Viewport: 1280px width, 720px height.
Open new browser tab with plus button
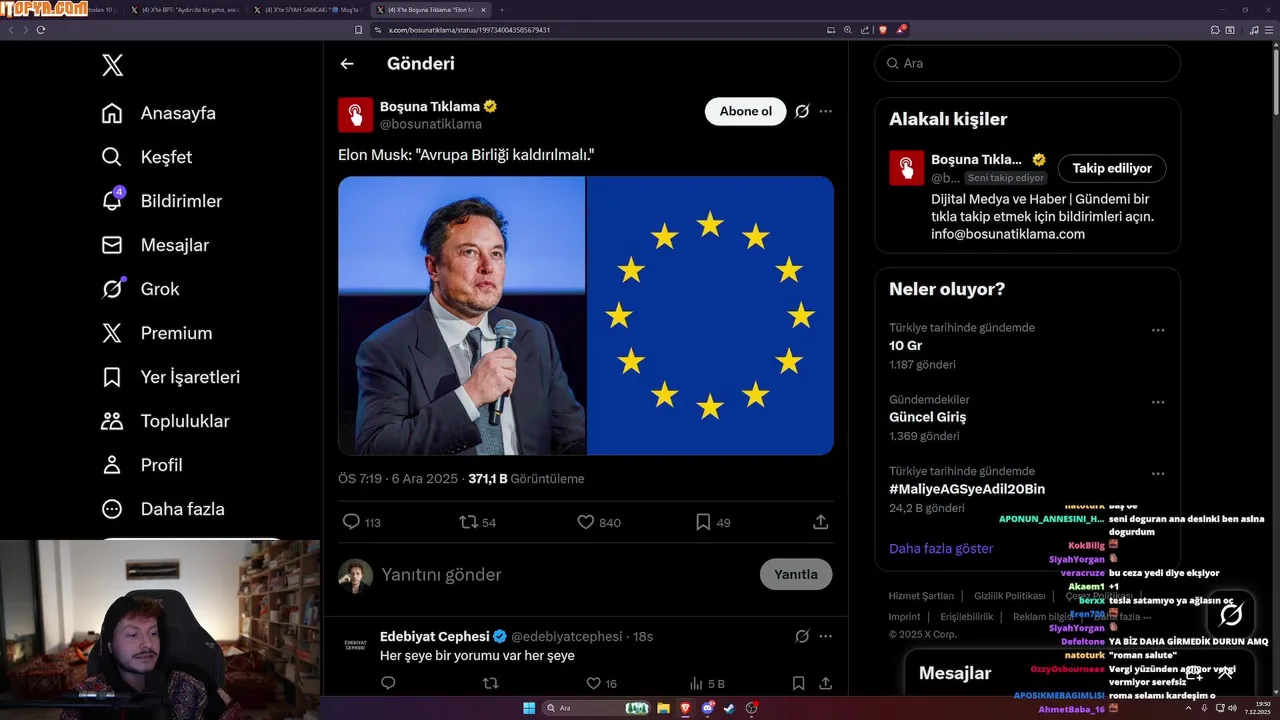[x=501, y=9]
